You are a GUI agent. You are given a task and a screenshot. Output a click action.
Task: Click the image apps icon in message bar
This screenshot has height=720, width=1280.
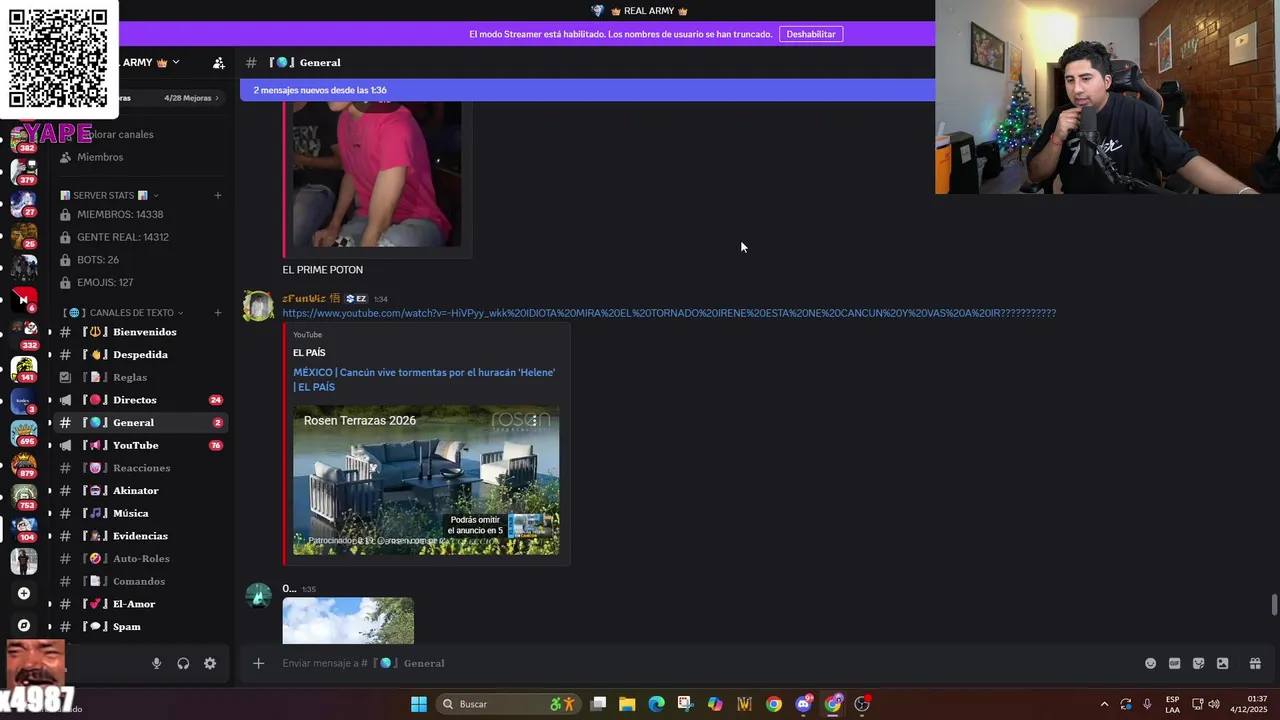[1222, 663]
